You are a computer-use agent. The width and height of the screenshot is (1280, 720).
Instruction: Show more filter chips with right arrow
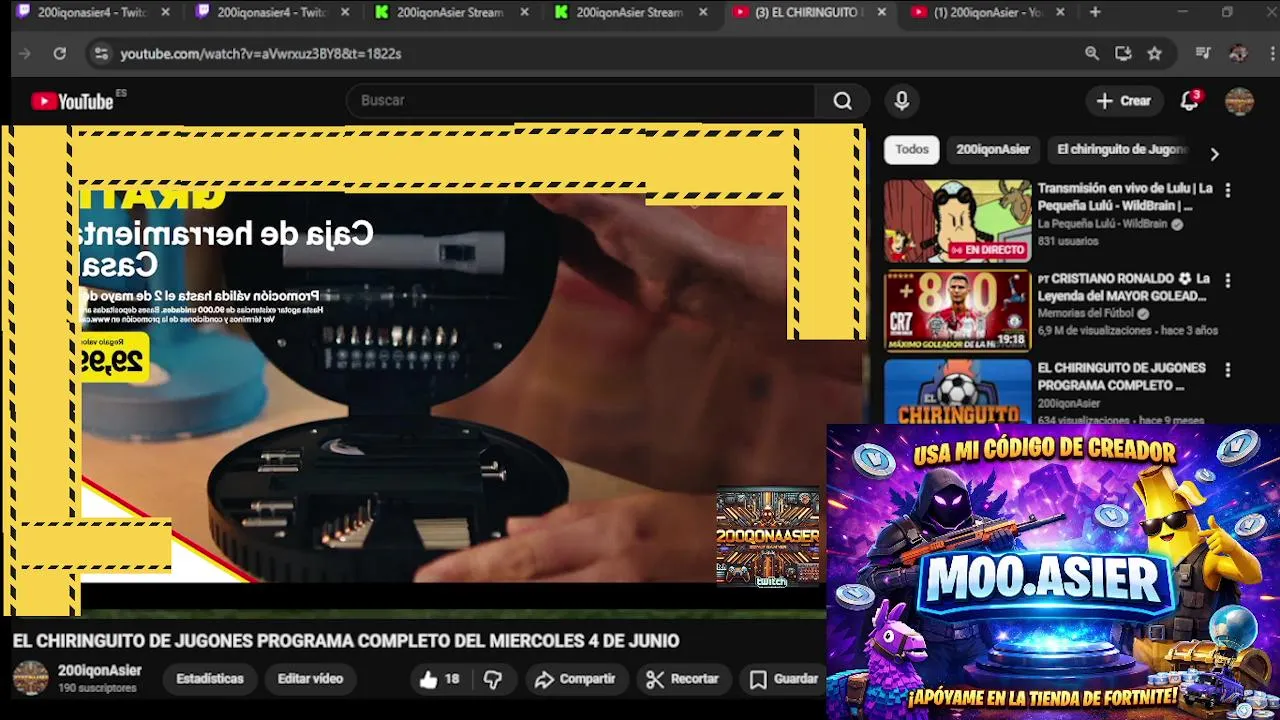point(1214,154)
